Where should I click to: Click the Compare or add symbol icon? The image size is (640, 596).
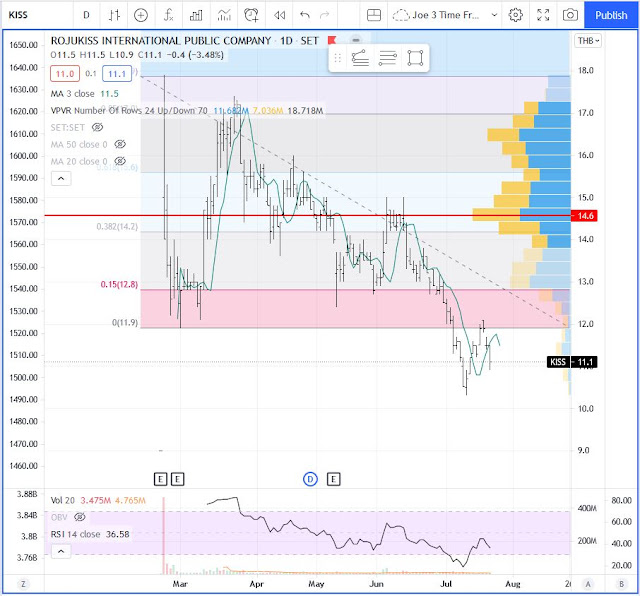[141, 15]
